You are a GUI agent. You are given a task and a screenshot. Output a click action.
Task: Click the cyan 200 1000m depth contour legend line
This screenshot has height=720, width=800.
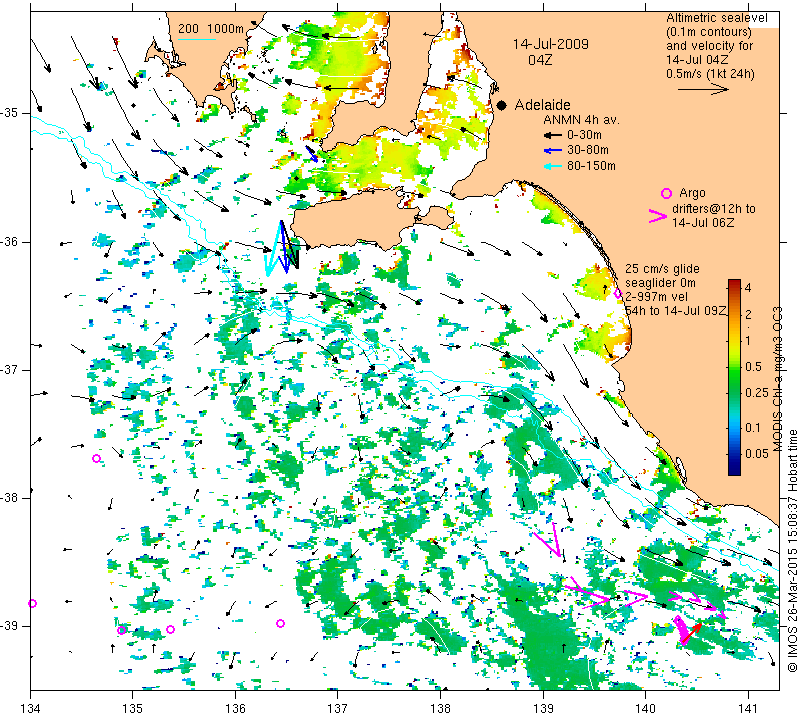196,39
